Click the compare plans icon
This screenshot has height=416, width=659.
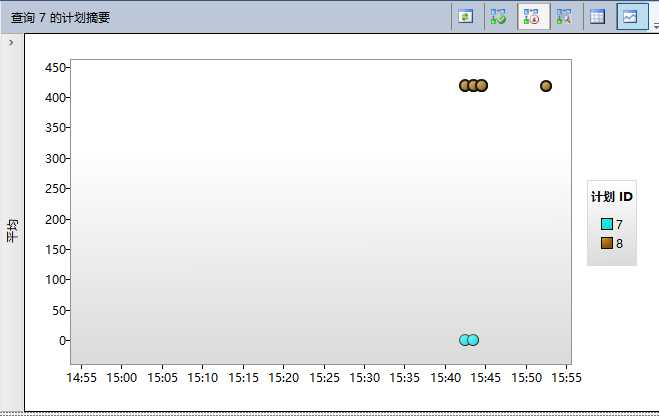pyautogui.click(x=564, y=17)
